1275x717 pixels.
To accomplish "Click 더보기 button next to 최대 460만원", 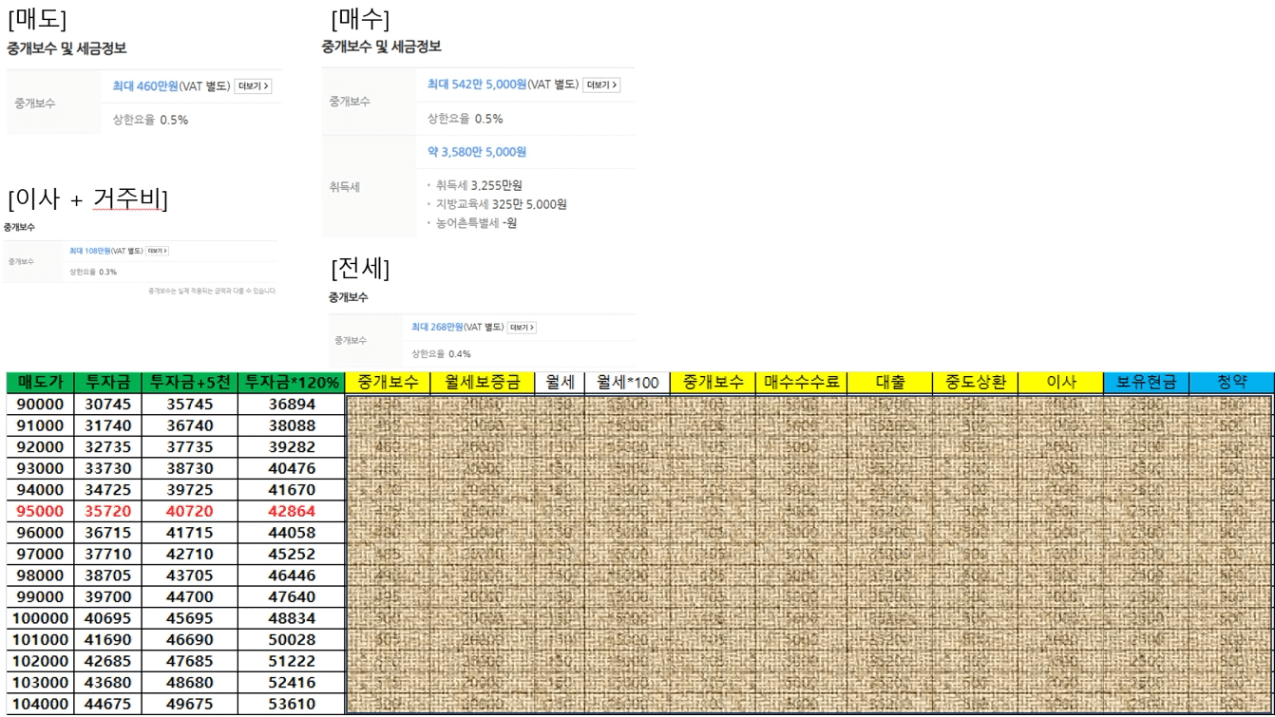I will [x=253, y=86].
